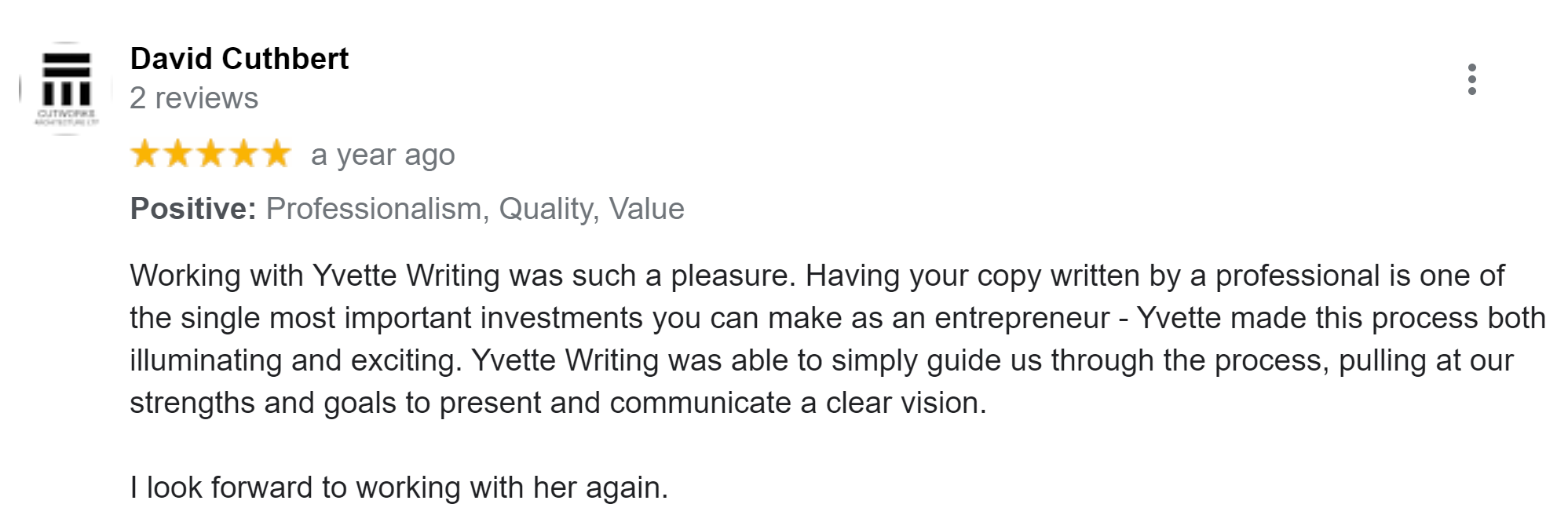Open the 2 reviews link
1568x526 pixels.
pos(194,98)
